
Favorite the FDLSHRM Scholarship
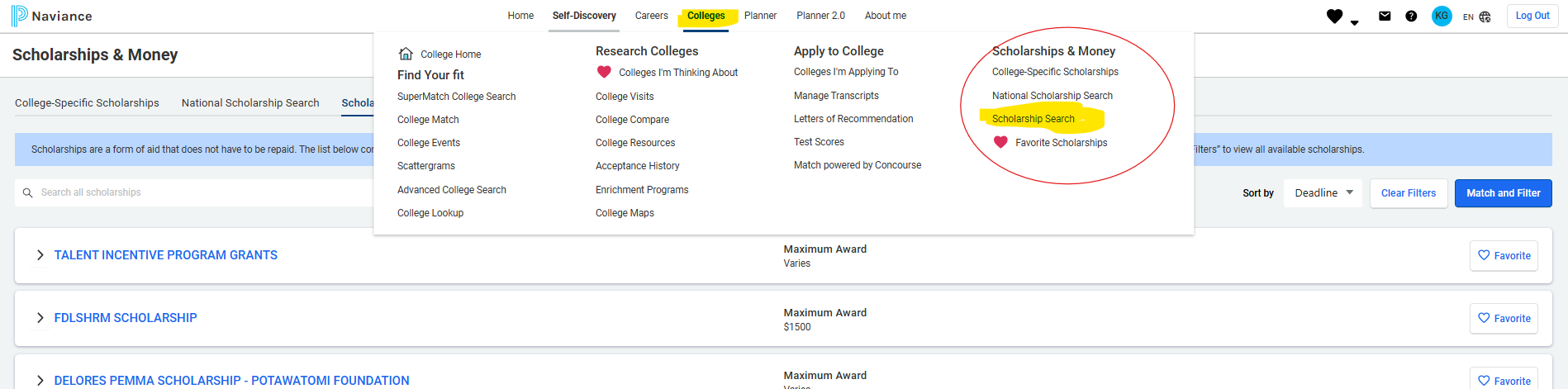pos(1504,318)
